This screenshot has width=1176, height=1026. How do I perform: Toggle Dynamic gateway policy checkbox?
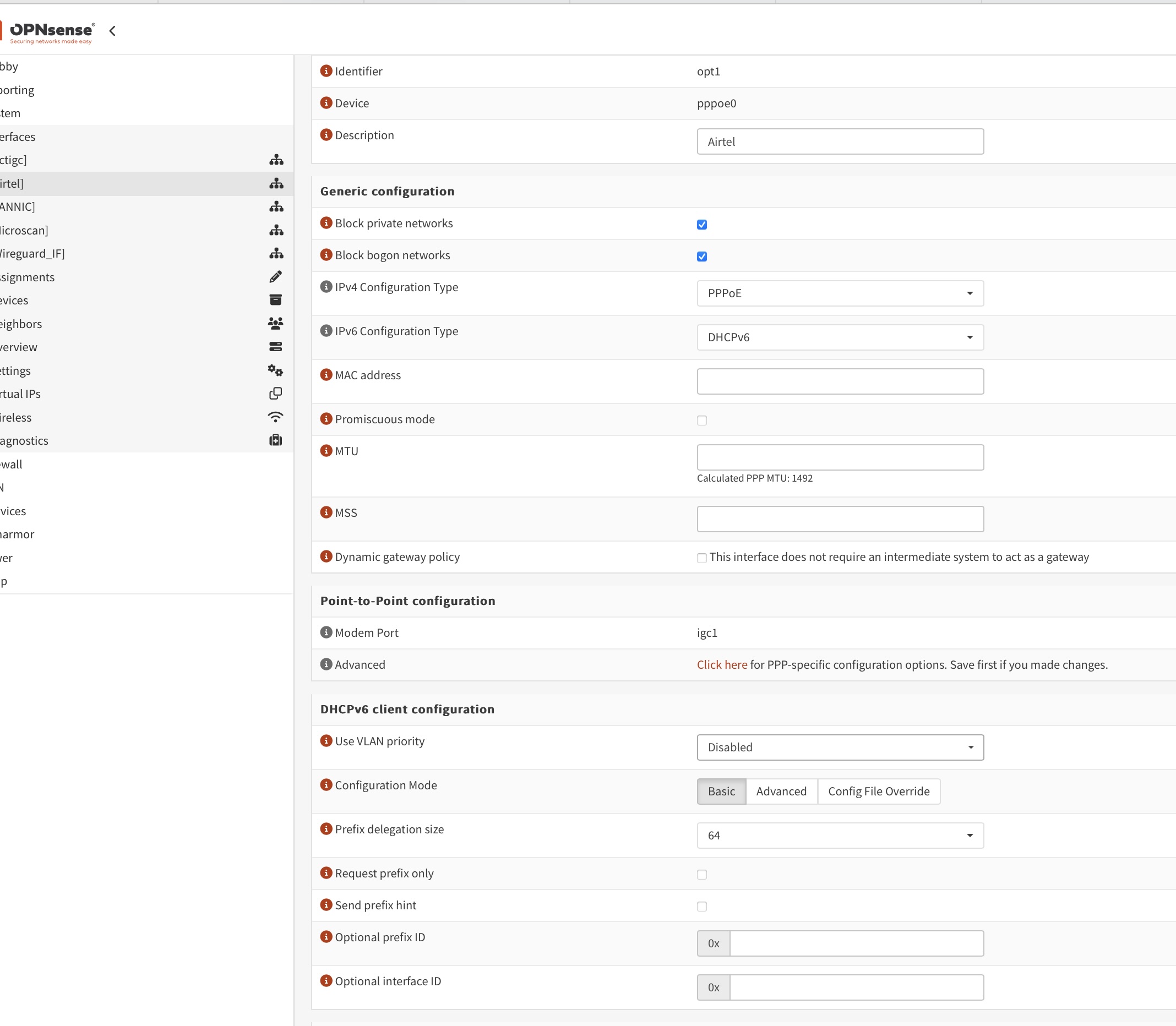pyautogui.click(x=702, y=558)
